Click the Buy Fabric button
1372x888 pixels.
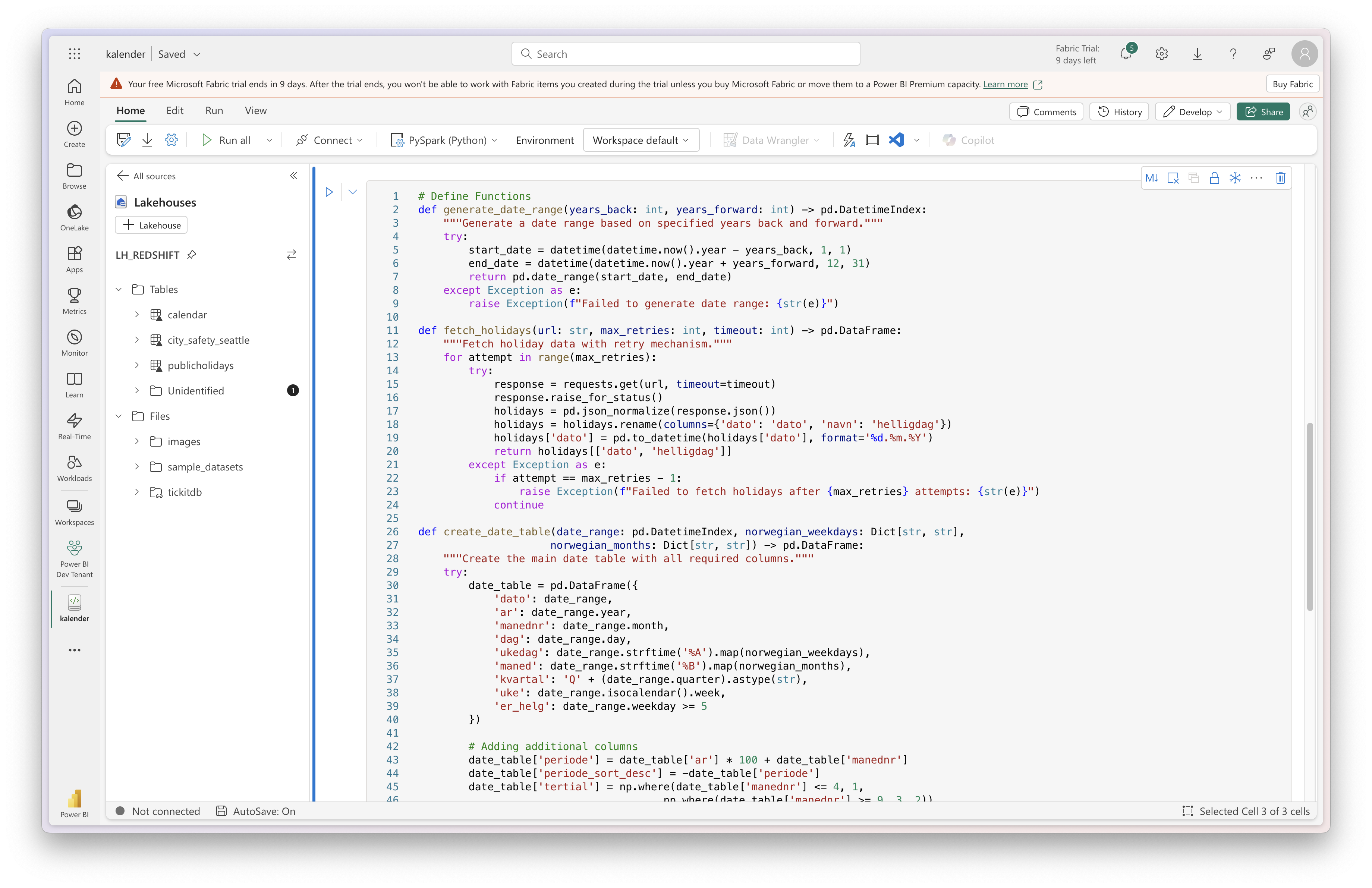coord(1292,84)
